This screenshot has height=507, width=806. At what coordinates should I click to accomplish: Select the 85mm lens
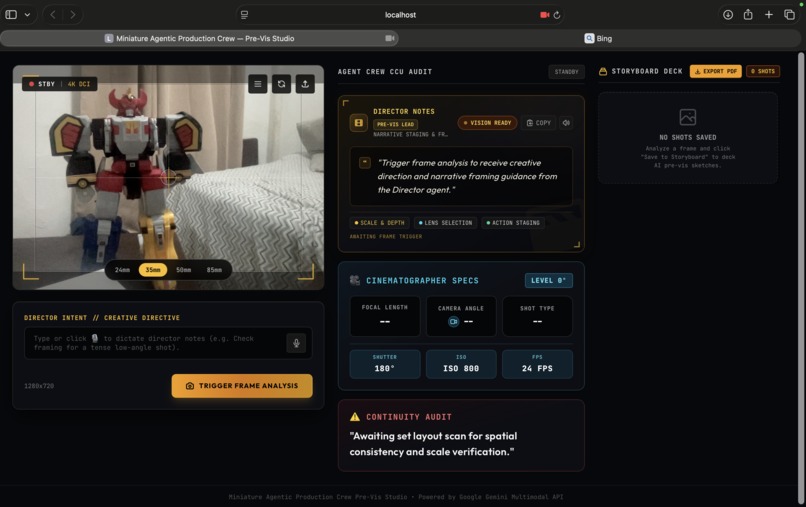(214, 269)
